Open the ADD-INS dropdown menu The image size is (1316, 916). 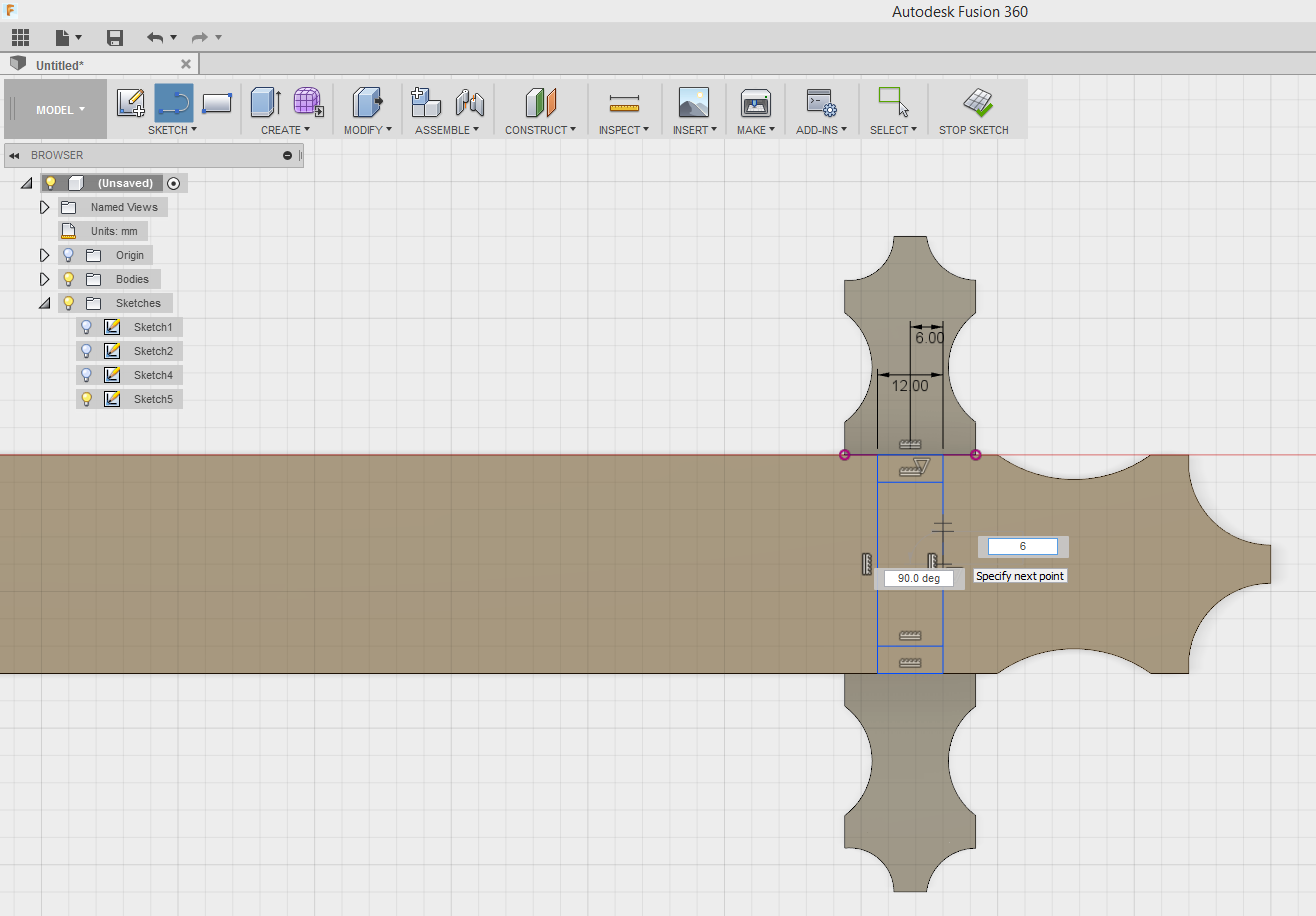[821, 130]
